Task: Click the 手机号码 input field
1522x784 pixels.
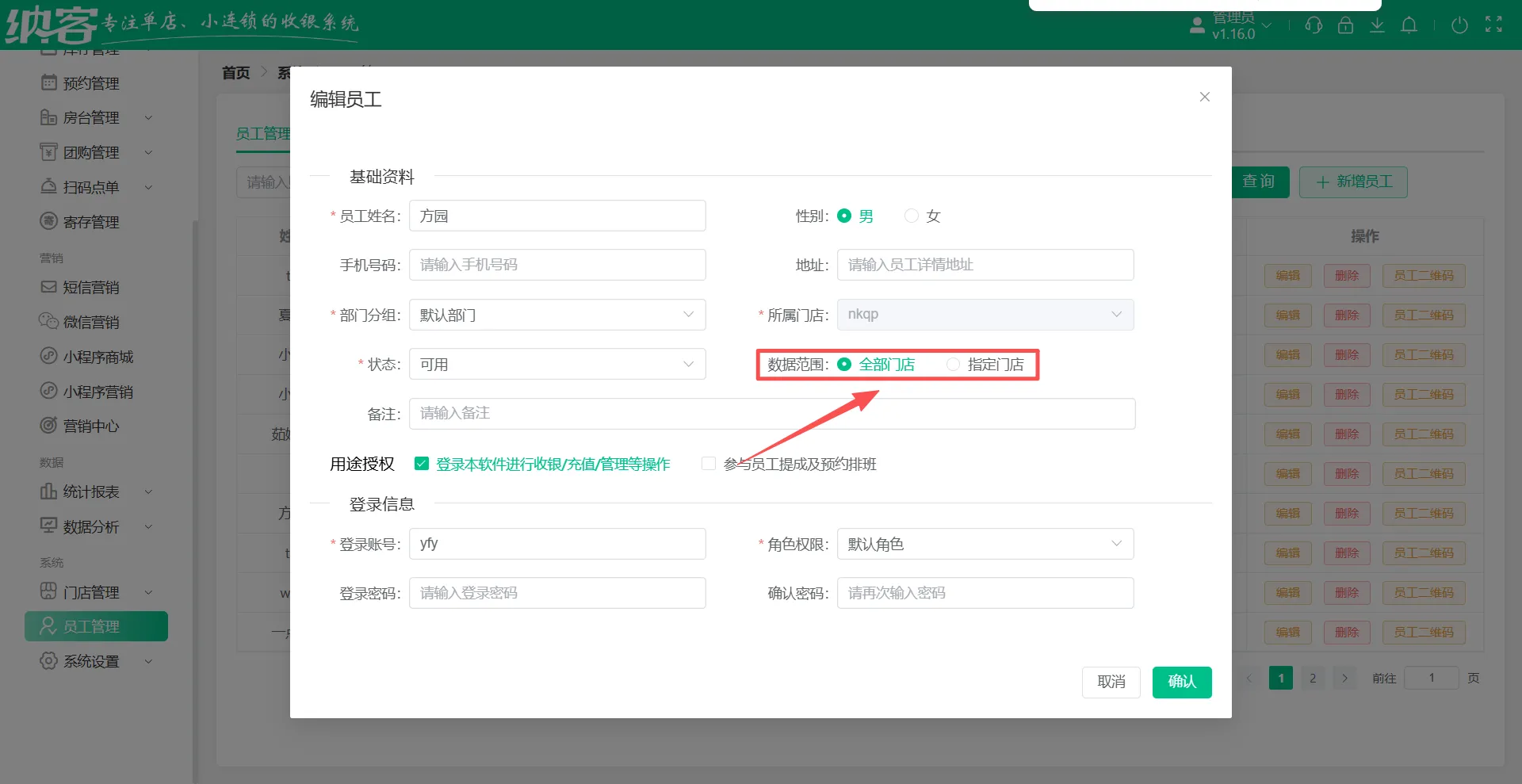Action: pos(556,265)
